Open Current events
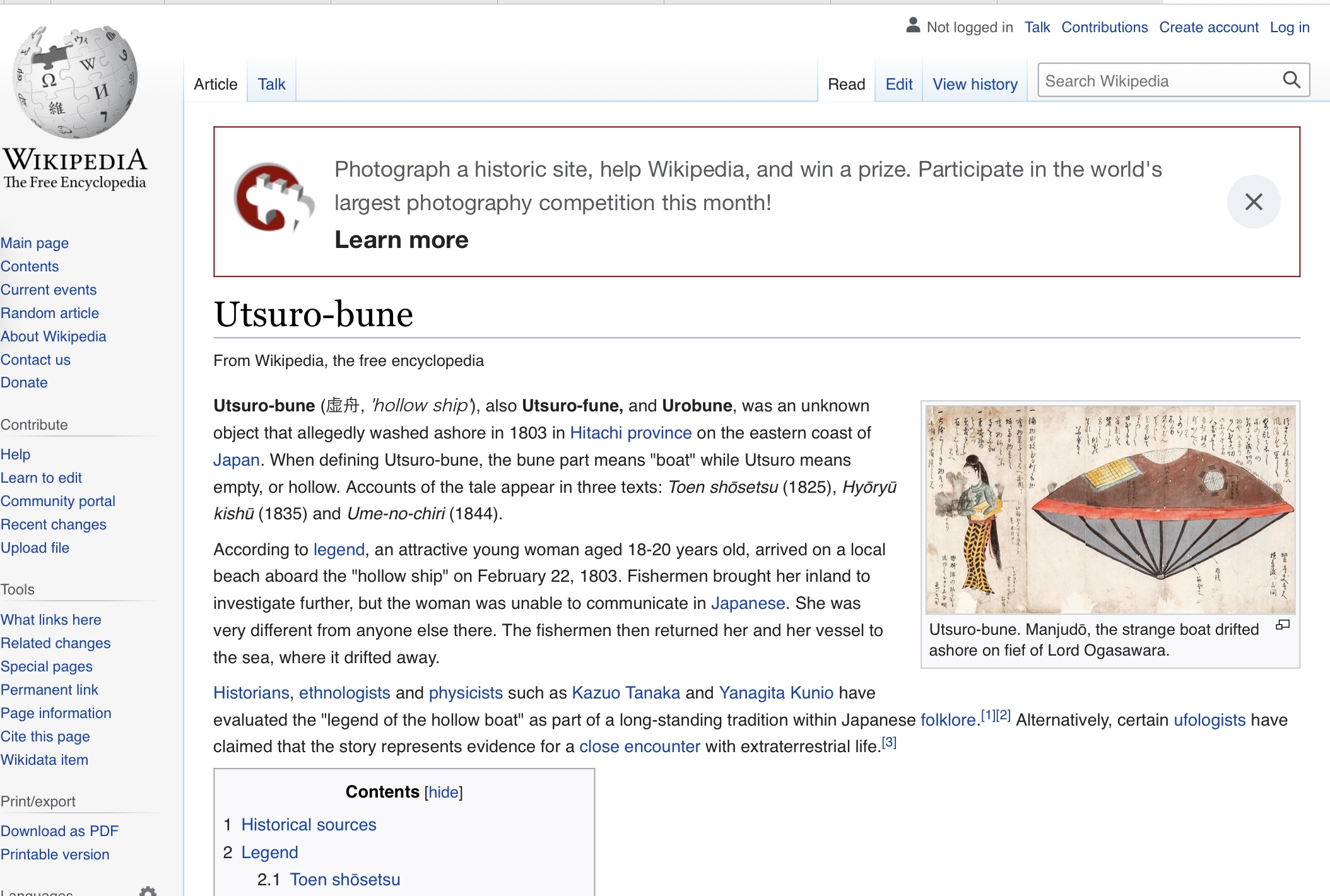The image size is (1330, 896). (49, 290)
